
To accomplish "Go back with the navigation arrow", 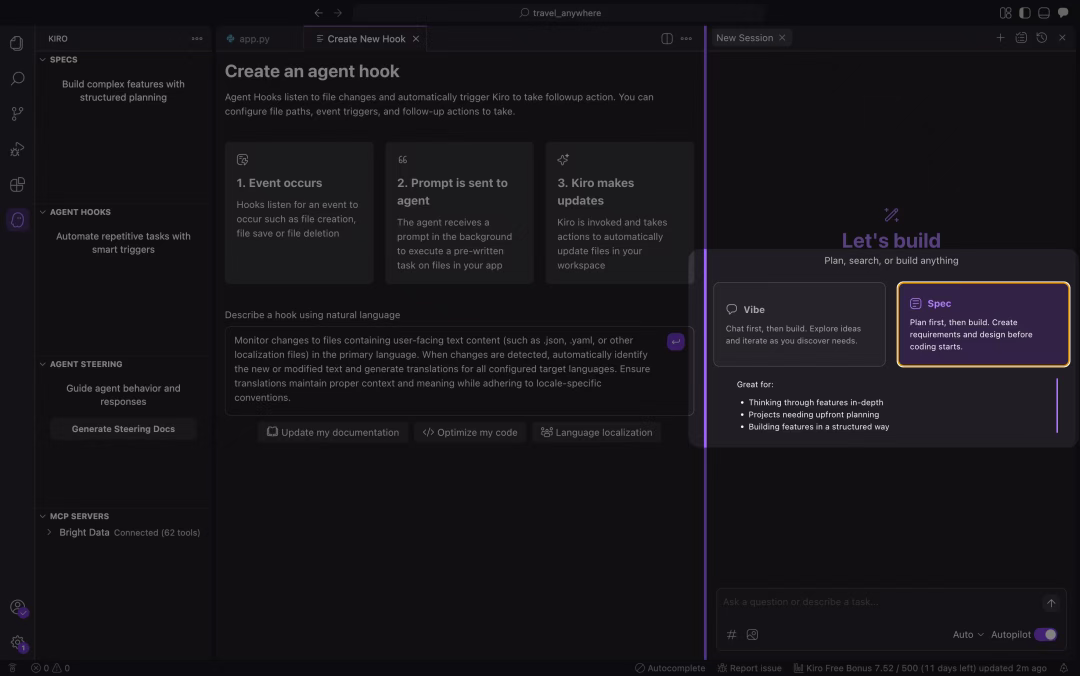I will (x=318, y=12).
